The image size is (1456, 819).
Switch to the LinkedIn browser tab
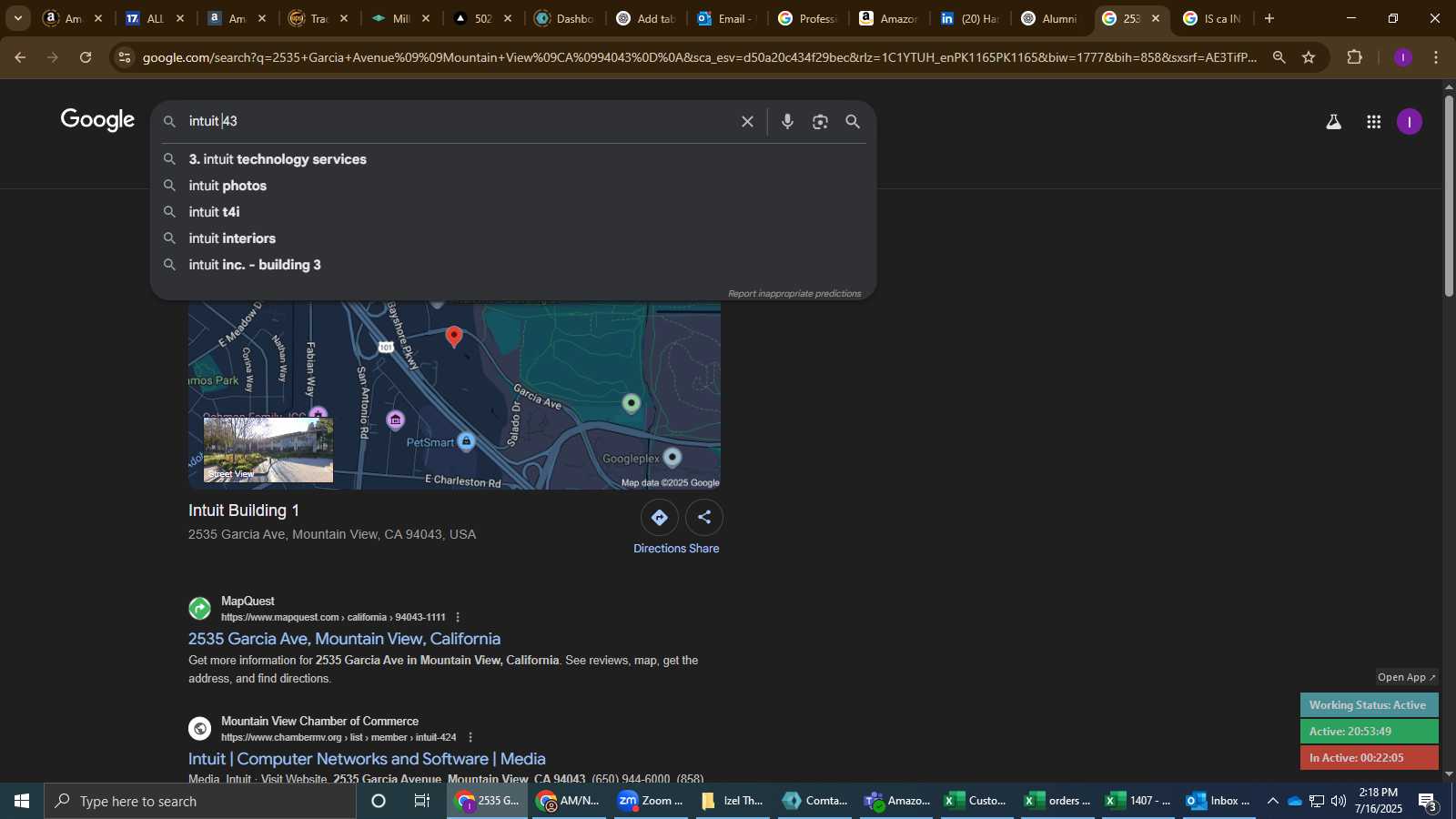point(969,18)
